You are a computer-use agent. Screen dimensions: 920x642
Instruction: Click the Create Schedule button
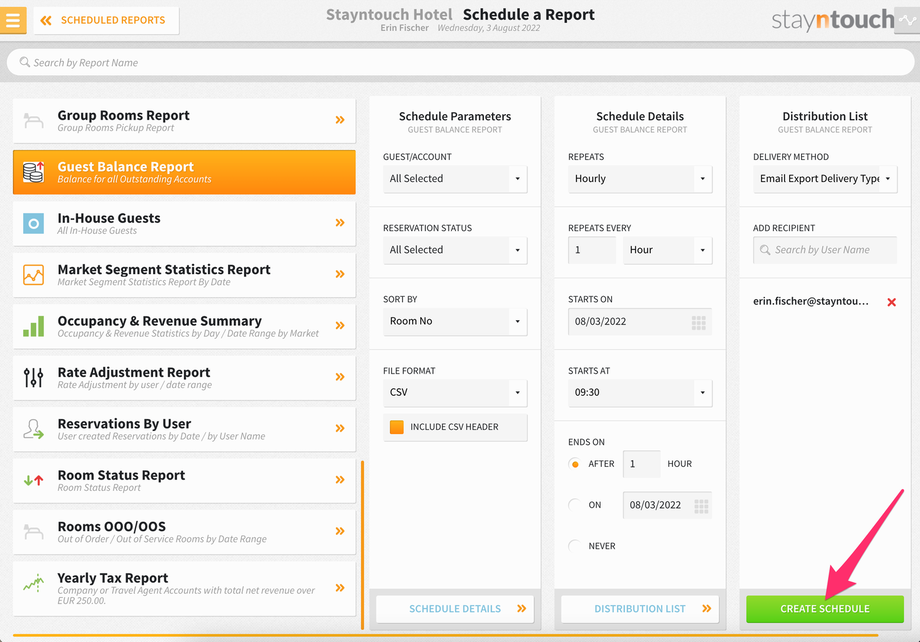825,609
